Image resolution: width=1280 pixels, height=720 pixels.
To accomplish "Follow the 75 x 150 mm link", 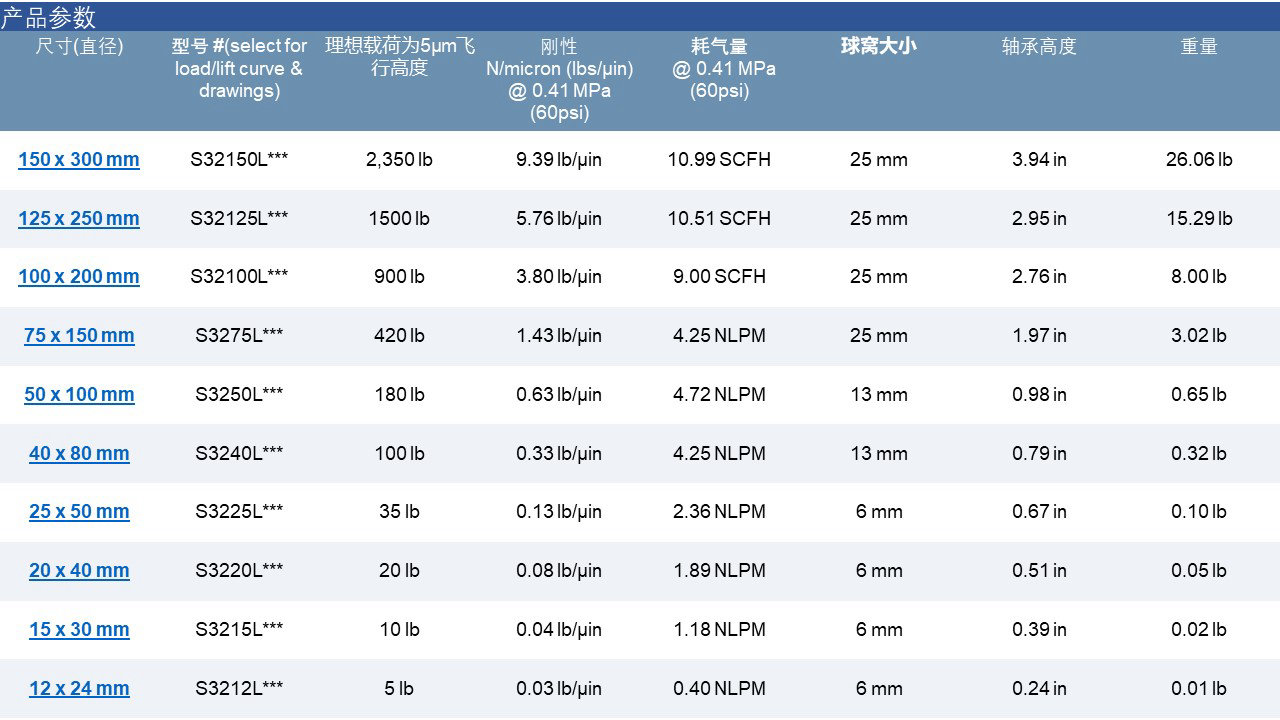I will pyautogui.click(x=79, y=336).
